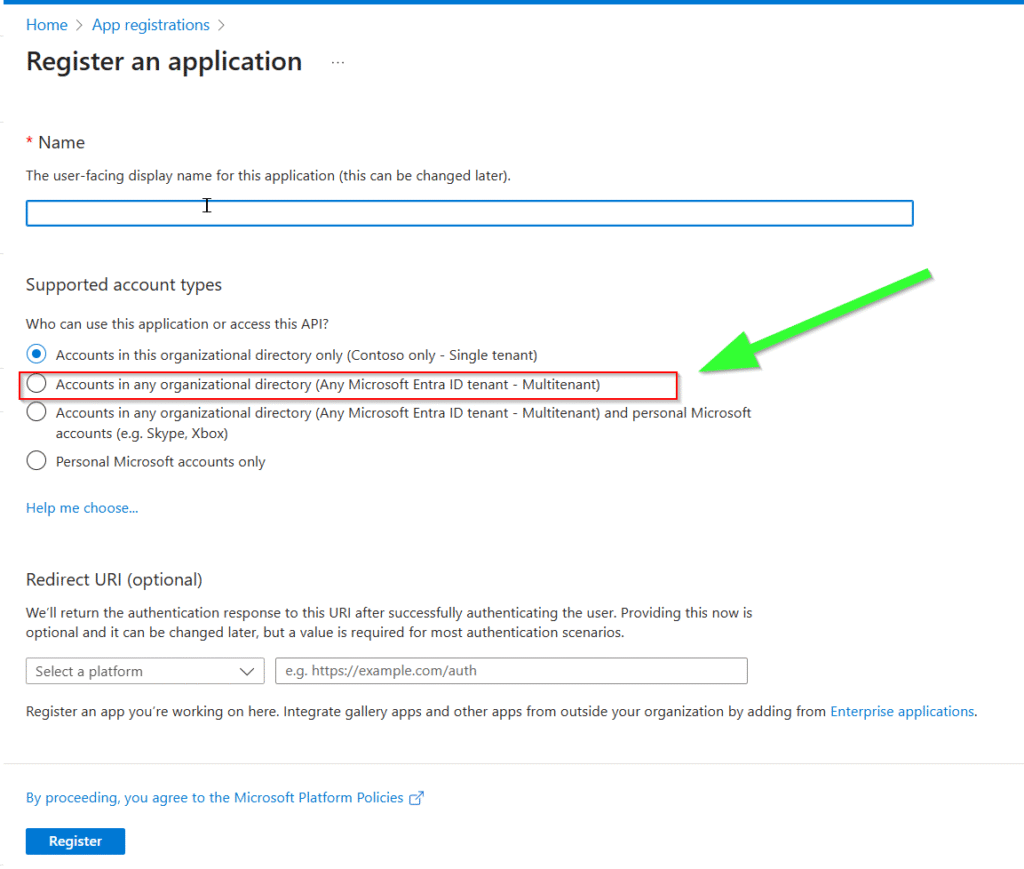
Task: Click the external link icon beside Platform Policies
Action: coord(417,798)
